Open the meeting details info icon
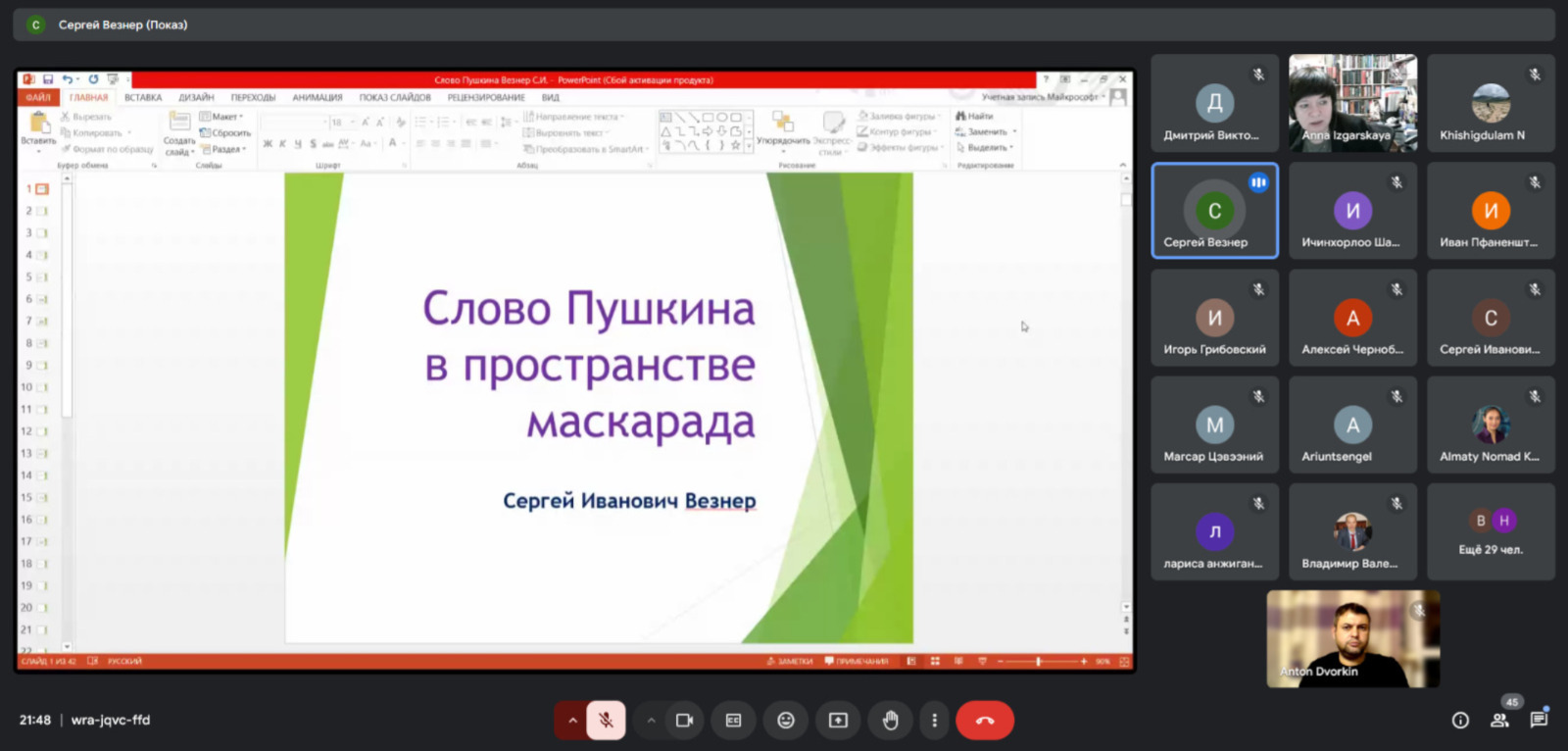This screenshot has width=1568, height=751. [1460, 721]
